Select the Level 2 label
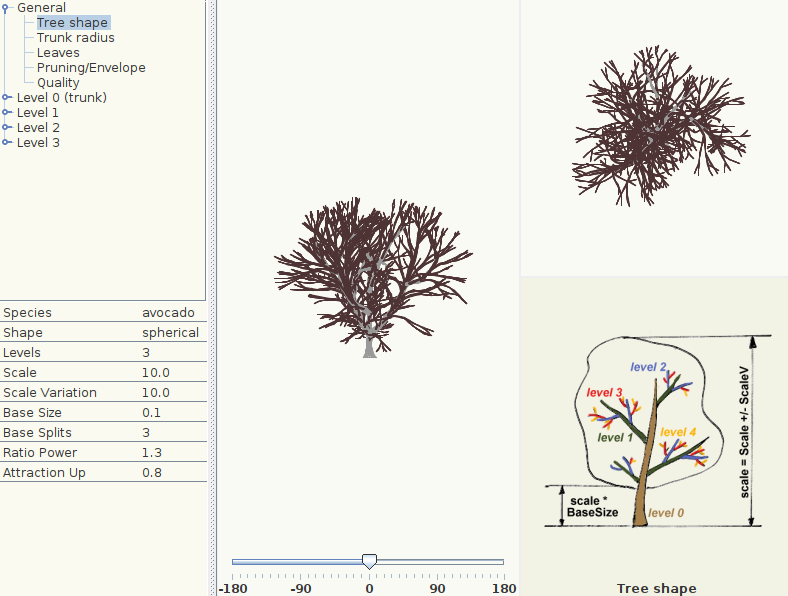The width and height of the screenshot is (788, 596). coord(38,128)
